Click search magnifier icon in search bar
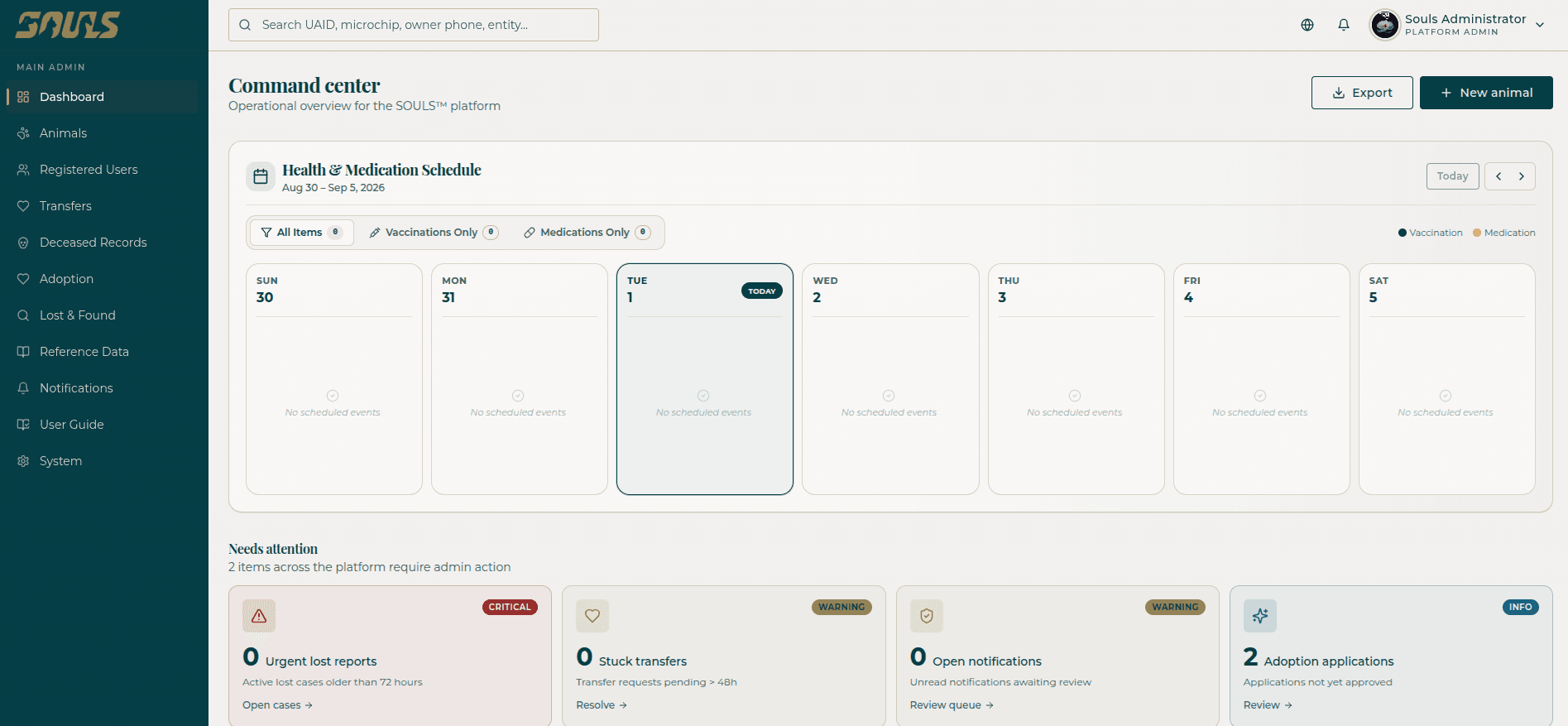This screenshot has height=726, width=1568. coord(245,25)
